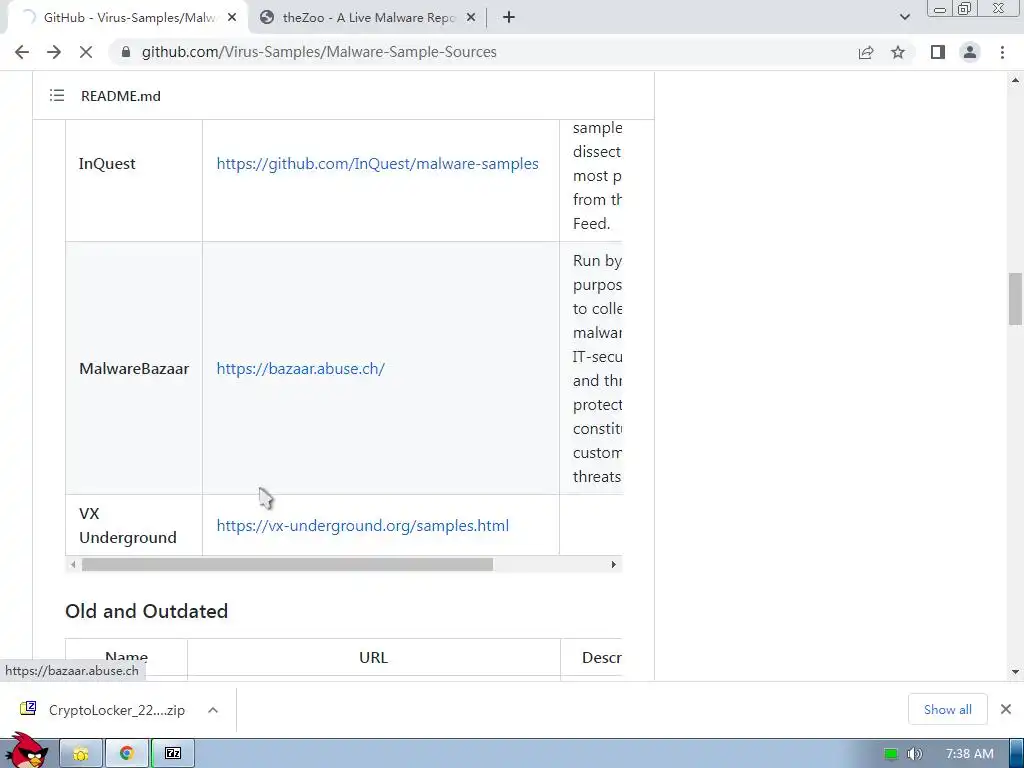Open the volume control tray icon

915,754
